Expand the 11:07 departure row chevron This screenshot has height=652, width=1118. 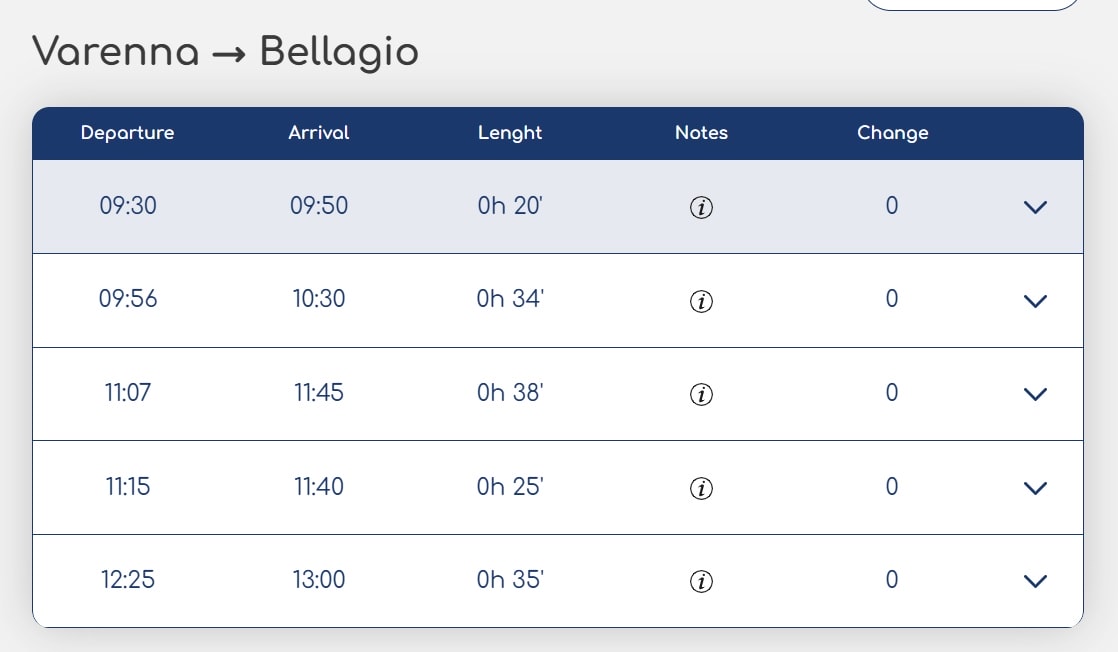pos(1035,394)
